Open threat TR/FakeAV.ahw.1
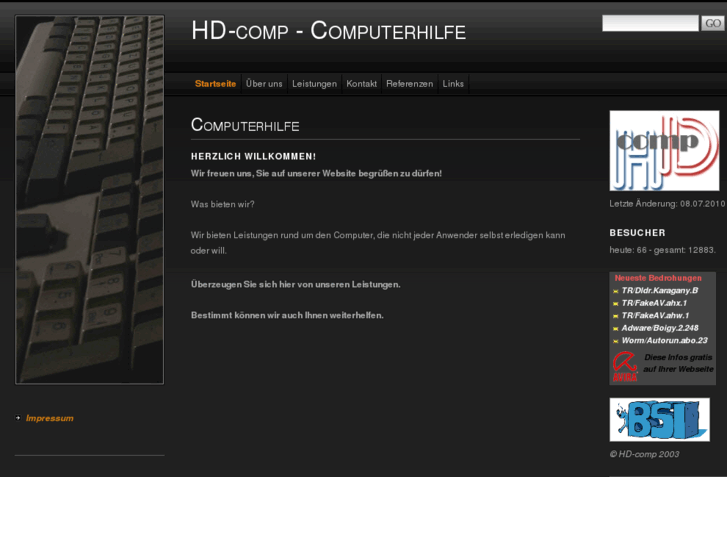The width and height of the screenshot is (727, 545). click(655, 316)
